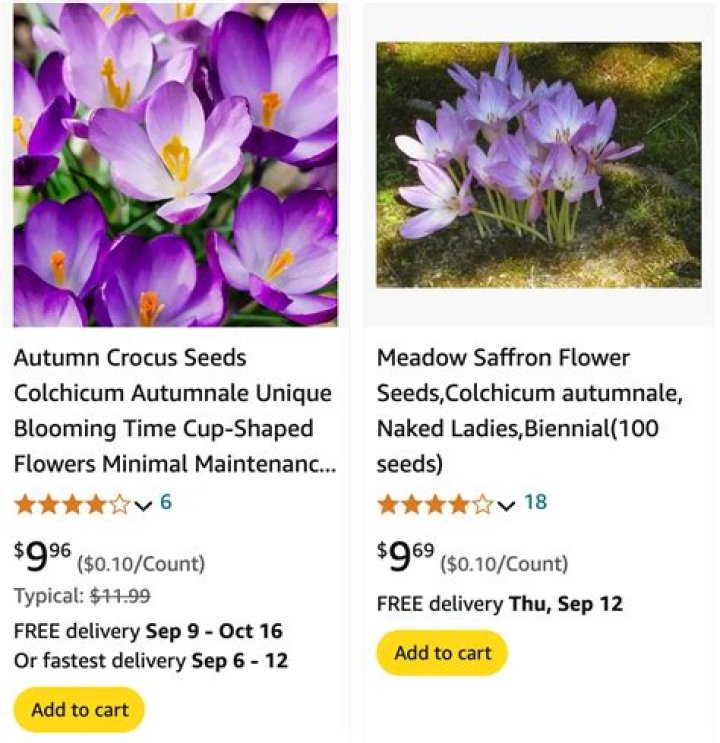
Task: Click FREE delivery Thu, Sep 12 text
Action: pyautogui.click(x=500, y=604)
